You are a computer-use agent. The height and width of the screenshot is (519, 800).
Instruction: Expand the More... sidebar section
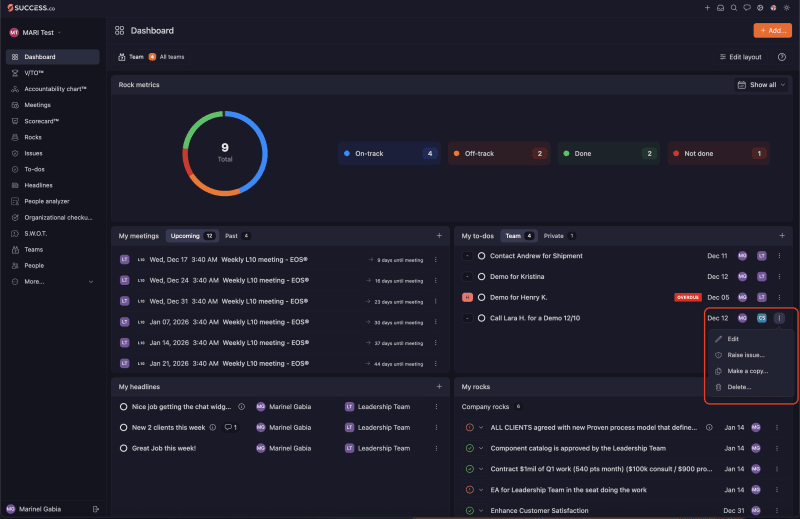point(52,282)
